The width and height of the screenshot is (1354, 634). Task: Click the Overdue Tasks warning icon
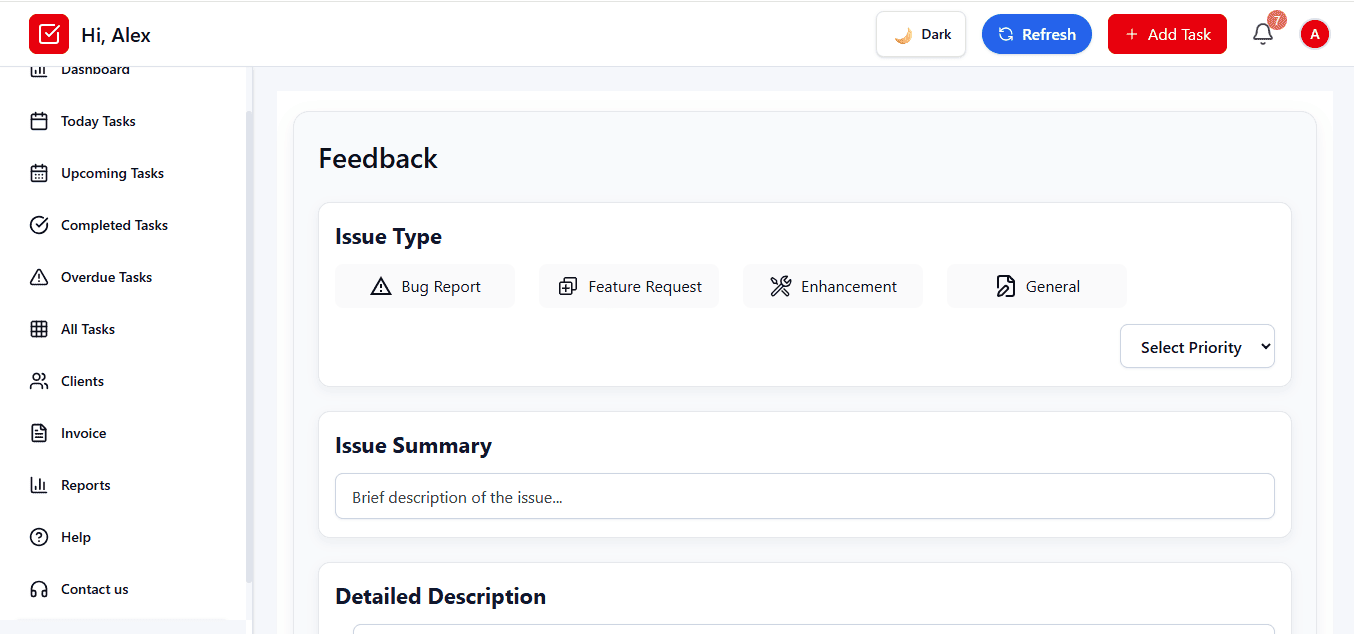[x=39, y=277]
